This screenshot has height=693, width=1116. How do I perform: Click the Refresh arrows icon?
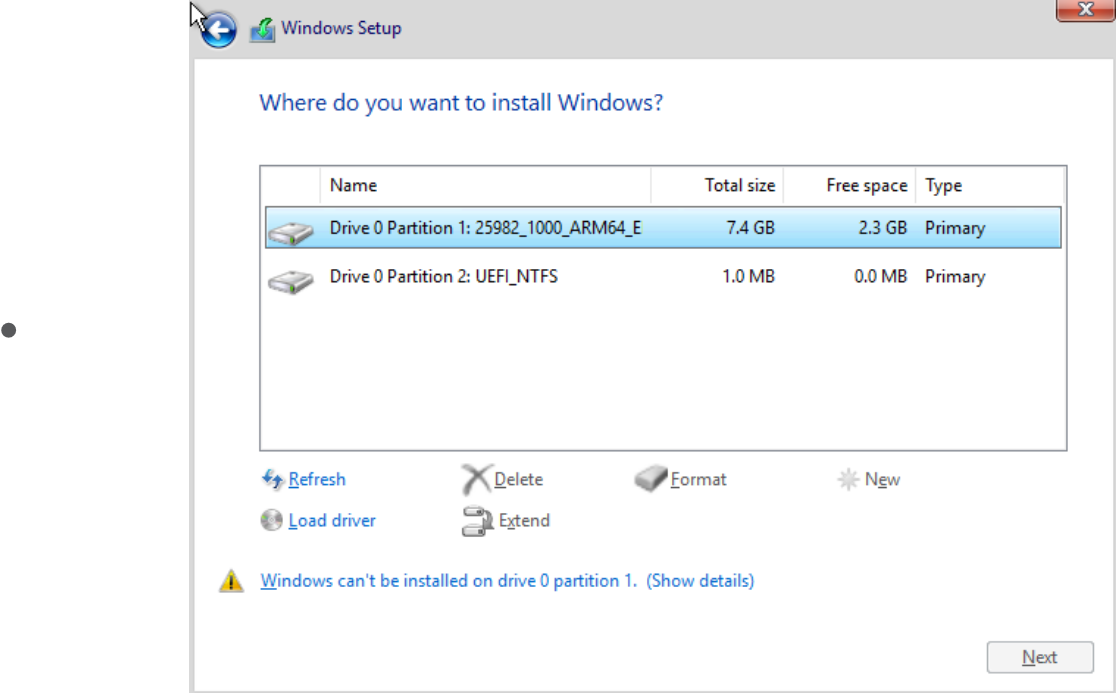(273, 480)
